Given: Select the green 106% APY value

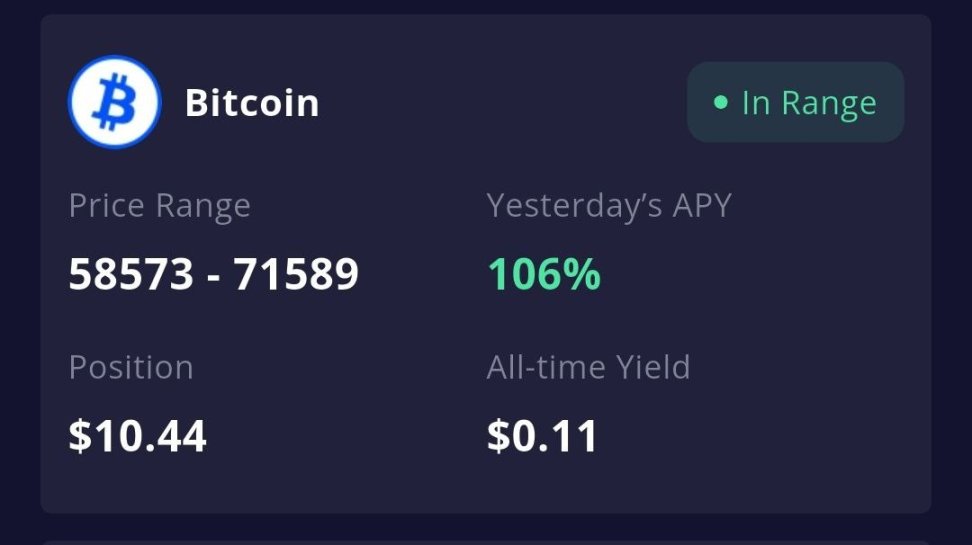Looking at the screenshot, I should [x=543, y=274].
